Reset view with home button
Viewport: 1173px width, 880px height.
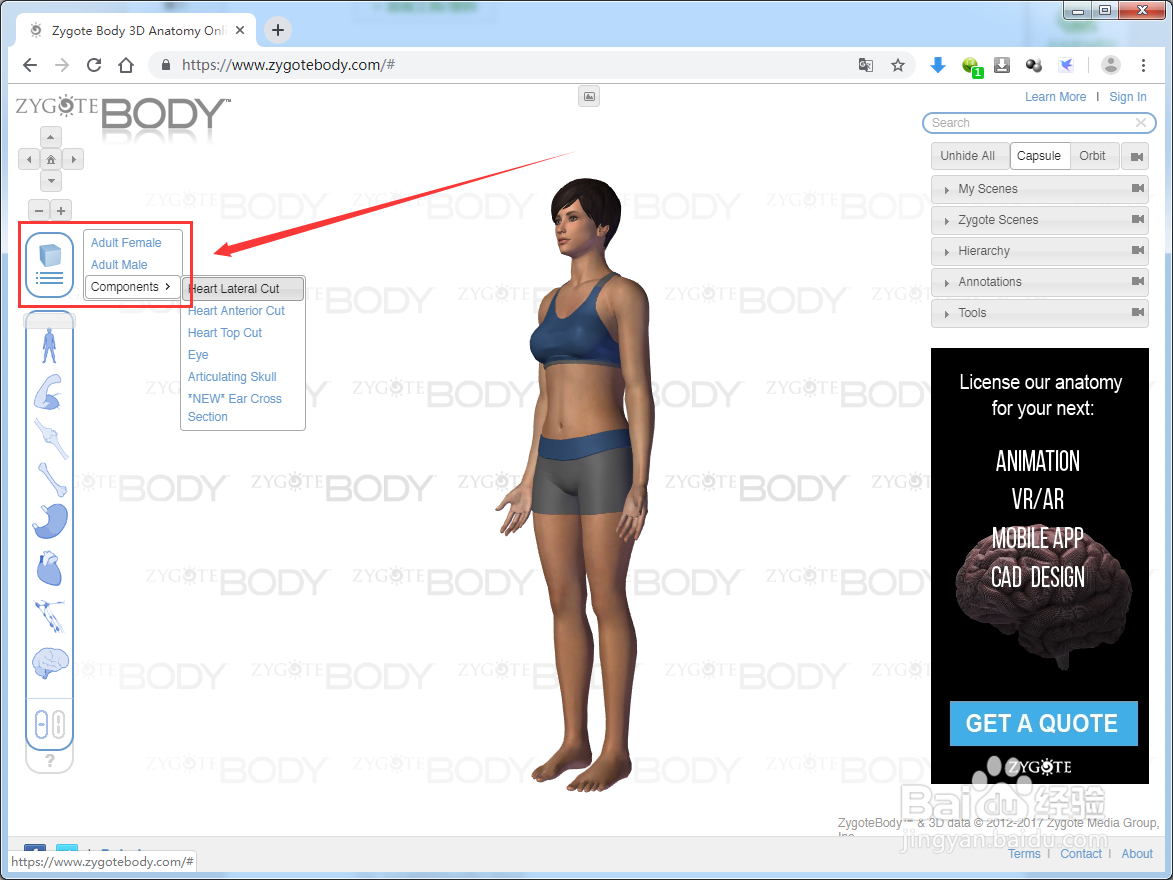(x=51, y=159)
